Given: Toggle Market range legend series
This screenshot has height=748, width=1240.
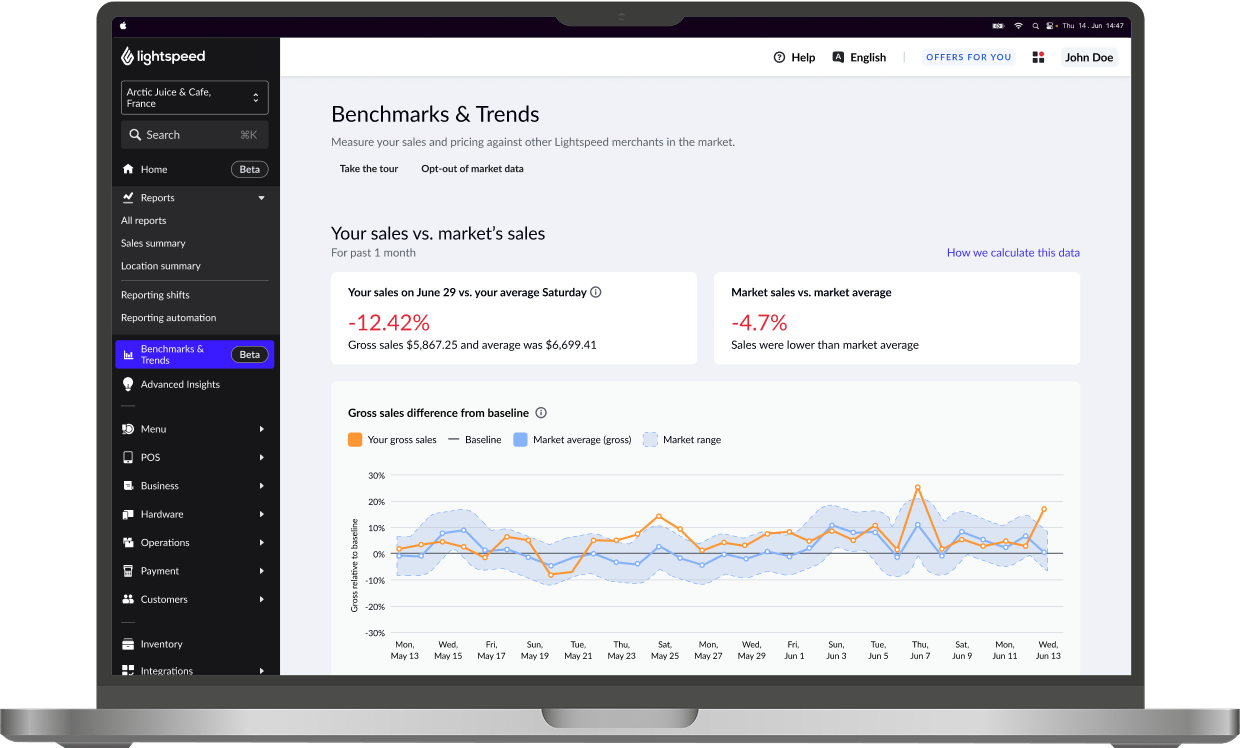Looking at the screenshot, I should 650,439.
